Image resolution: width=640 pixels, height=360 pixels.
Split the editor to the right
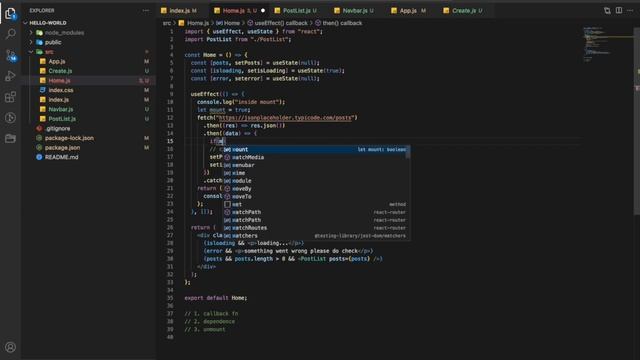pyautogui.click(x=619, y=11)
